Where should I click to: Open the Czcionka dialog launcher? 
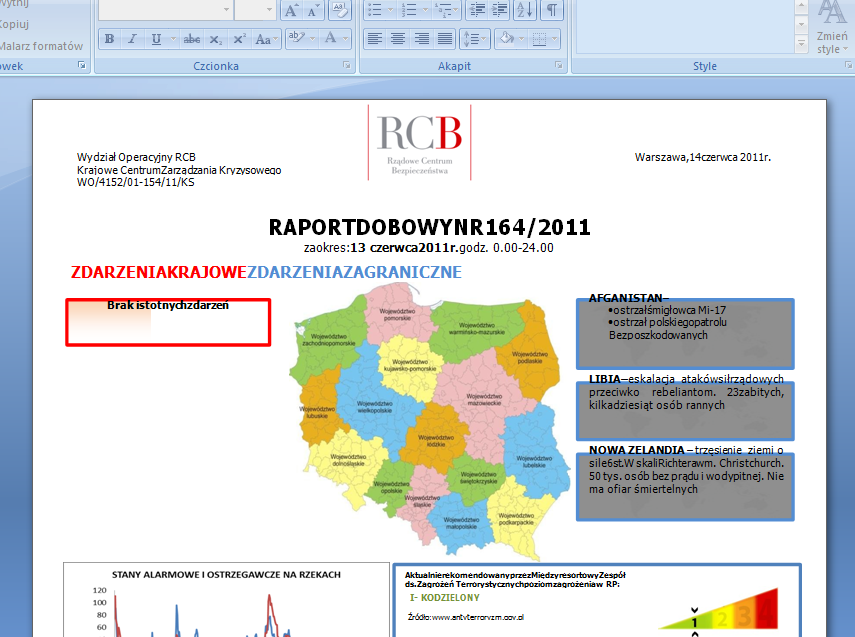point(346,65)
